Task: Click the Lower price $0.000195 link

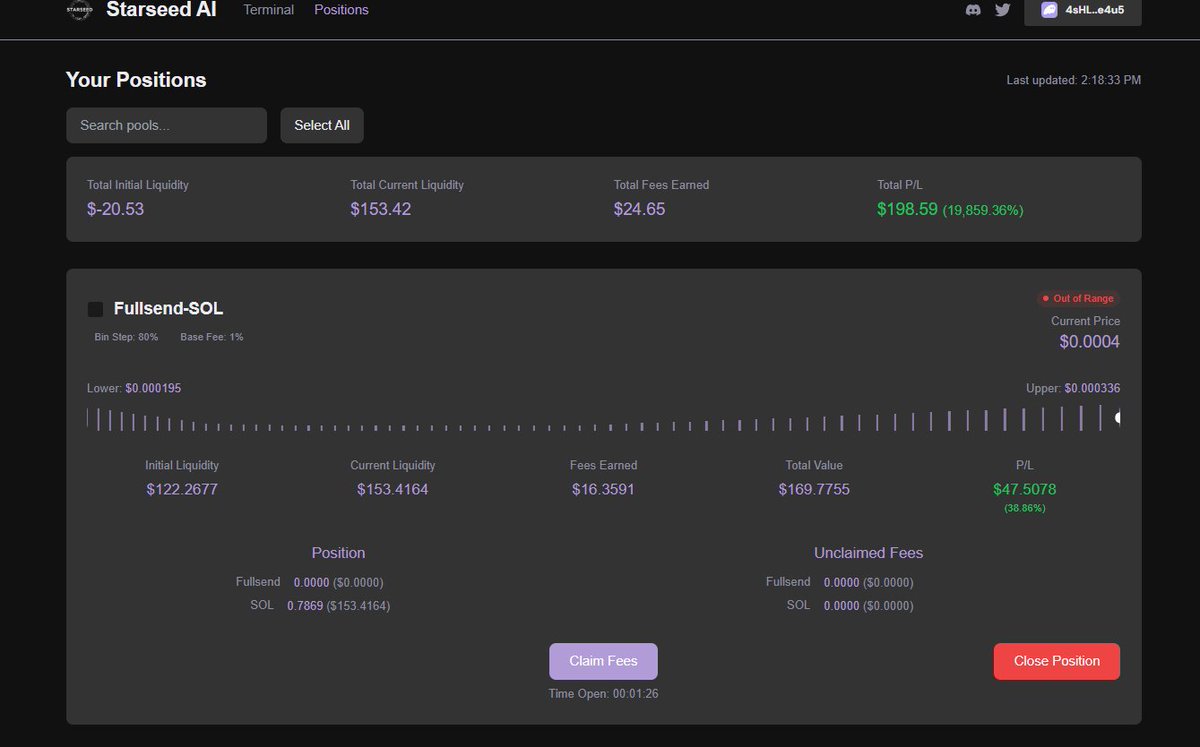Action: pyautogui.click(x=154, y=388)
